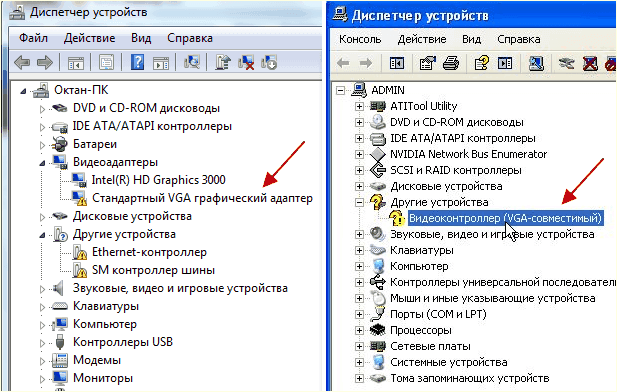This screenshot has height=392, width=617.
Task: Click the ADMIN computer icon in the right tree
Action: click(359, 90)
